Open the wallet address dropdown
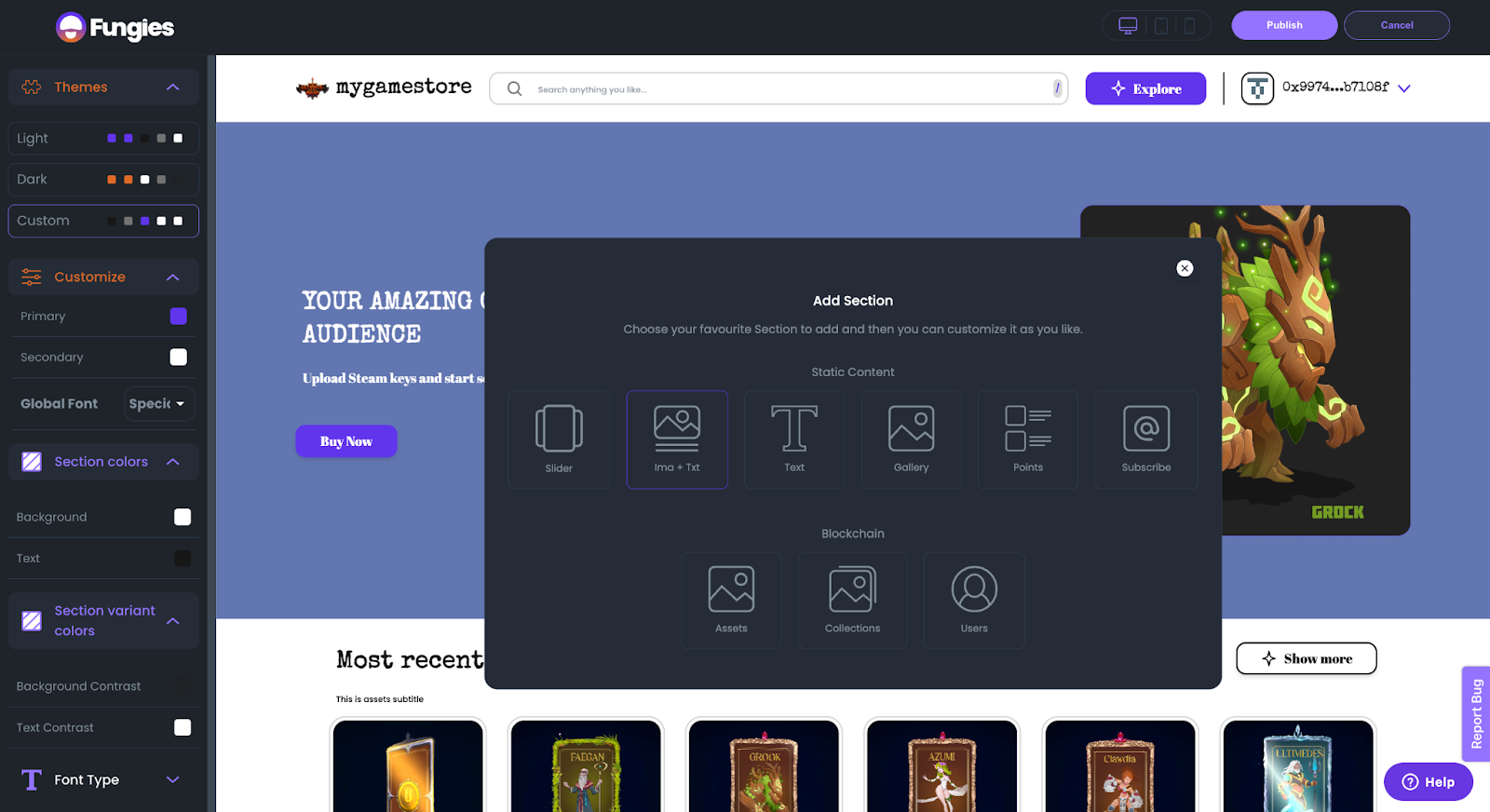The image size is (1490, 812). coord(1404,88)
